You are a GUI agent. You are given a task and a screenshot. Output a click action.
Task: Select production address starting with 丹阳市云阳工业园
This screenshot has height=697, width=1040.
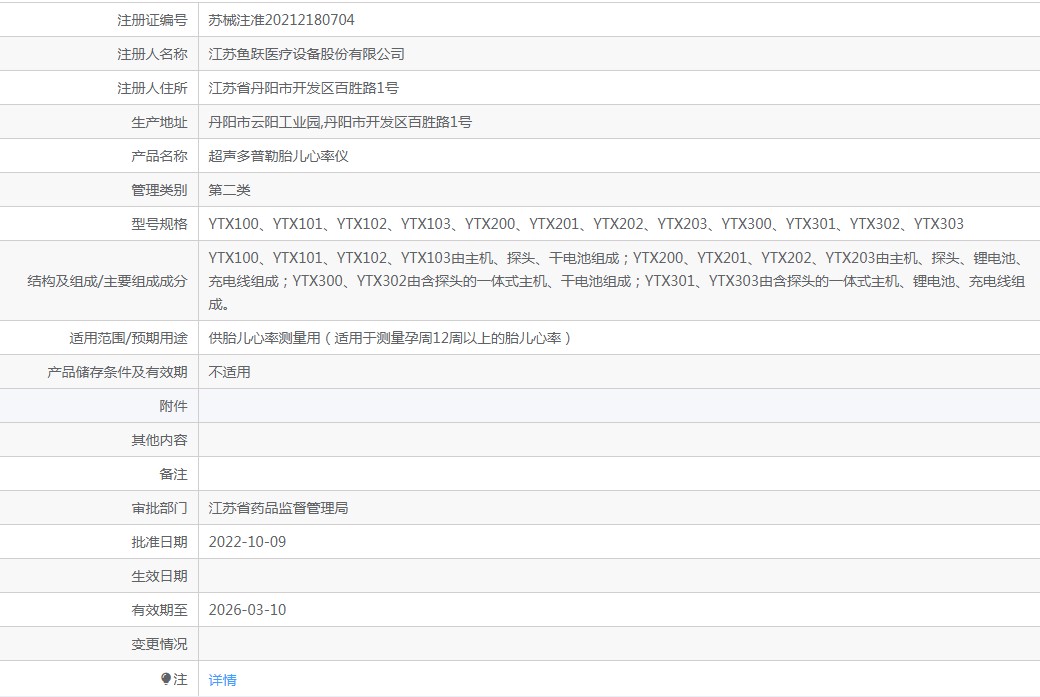click(340, 122)
